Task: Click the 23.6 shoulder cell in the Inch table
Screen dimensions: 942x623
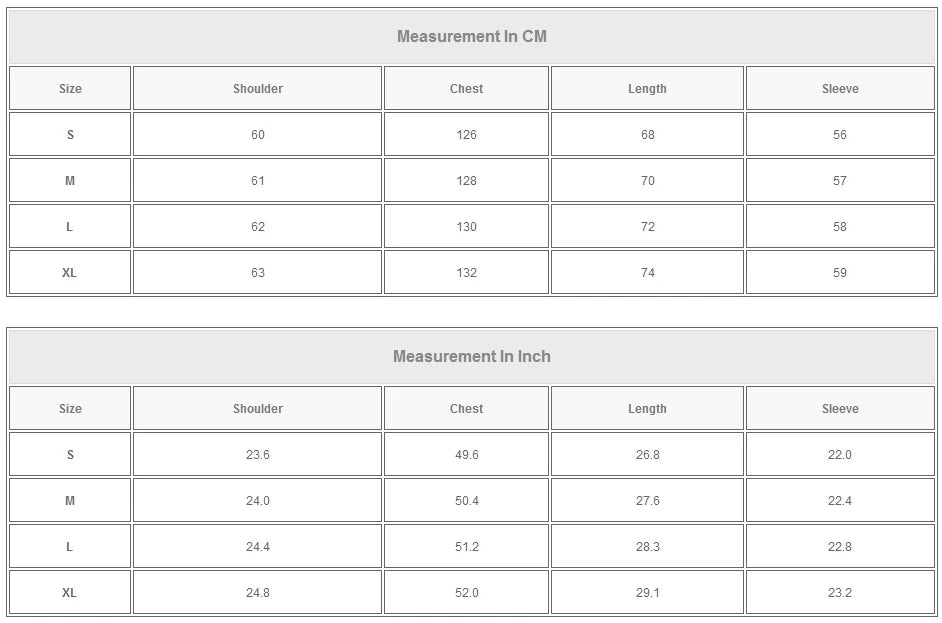Action: point(258,455)
